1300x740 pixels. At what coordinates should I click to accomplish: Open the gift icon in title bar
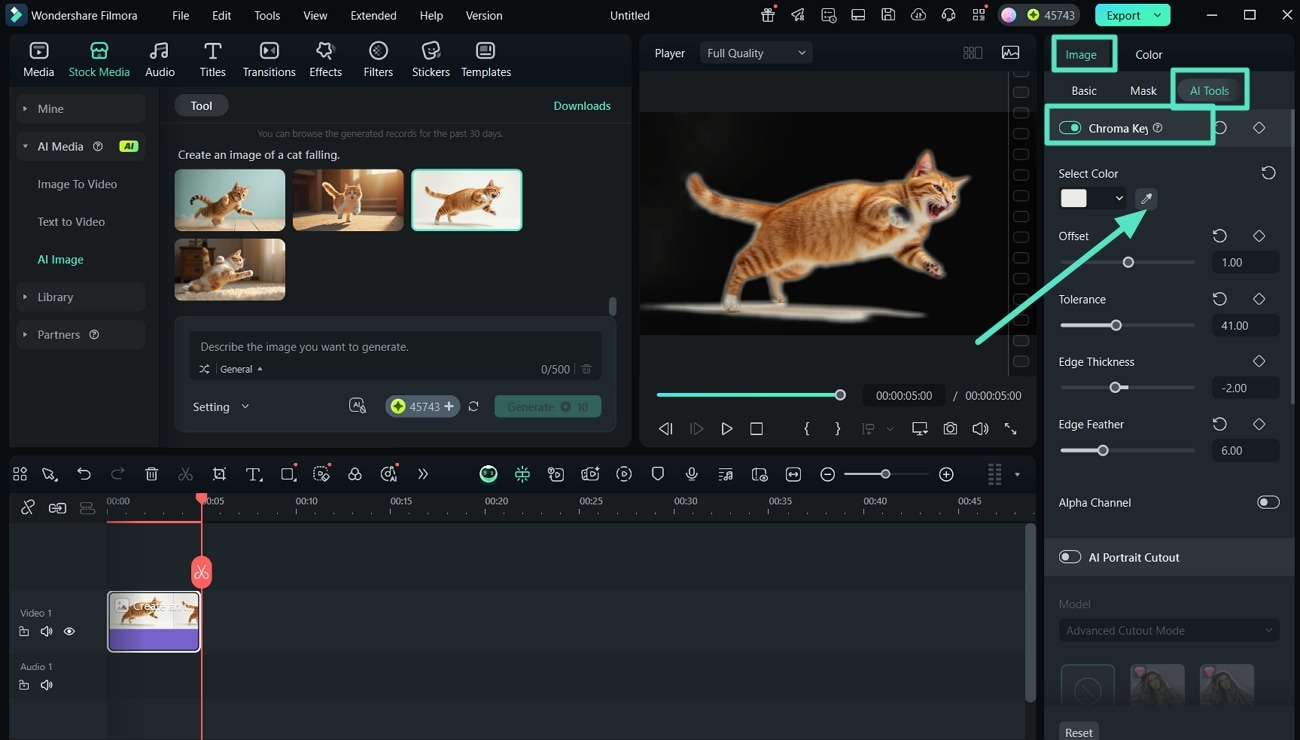point(768,15)
